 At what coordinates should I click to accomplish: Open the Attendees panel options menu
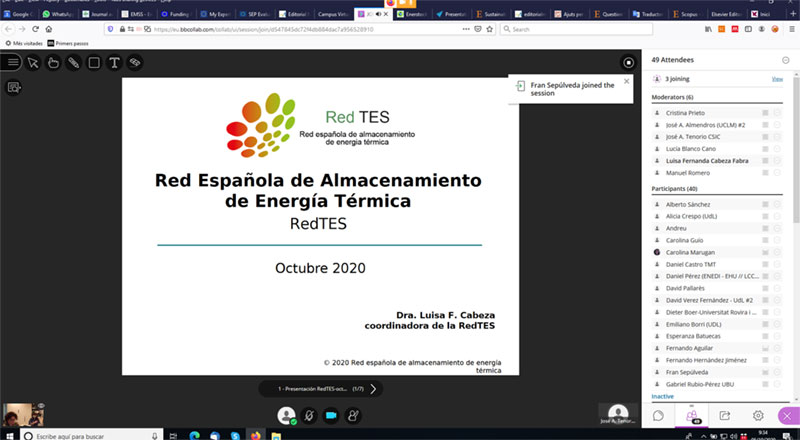pyautogui.click(x=786, y=60)
